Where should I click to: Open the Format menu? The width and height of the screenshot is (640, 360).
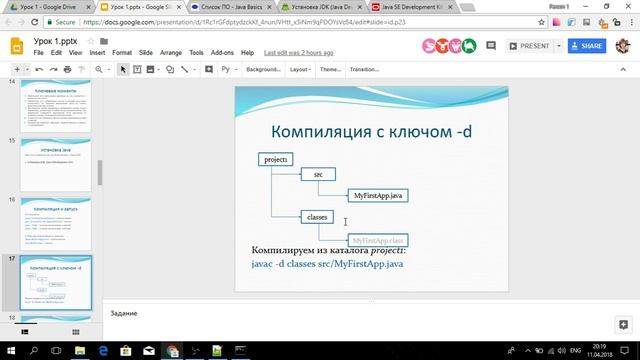tap(122, 53)
